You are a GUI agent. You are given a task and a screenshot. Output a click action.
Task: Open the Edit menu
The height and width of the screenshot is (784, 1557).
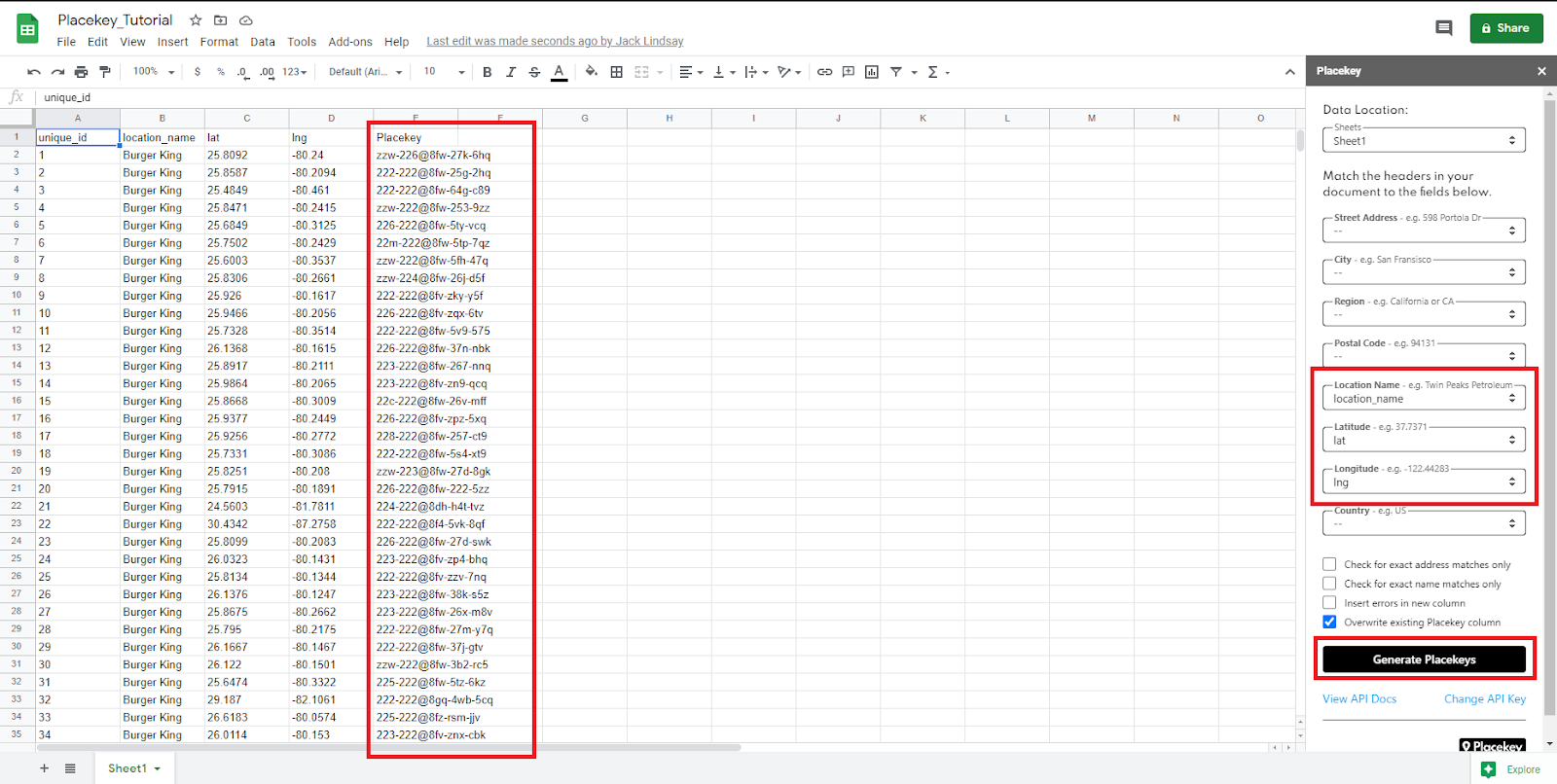[x=97, y=42]
